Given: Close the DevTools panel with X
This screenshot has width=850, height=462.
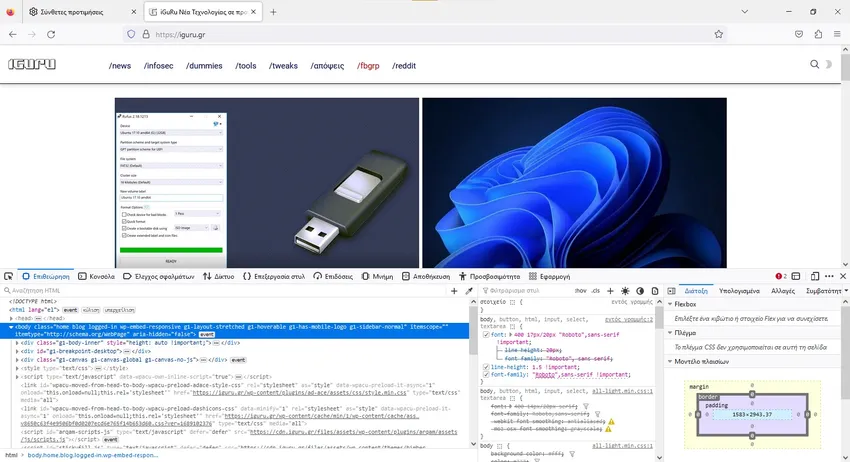Looking at the screenshot, I should click(843, 277).
